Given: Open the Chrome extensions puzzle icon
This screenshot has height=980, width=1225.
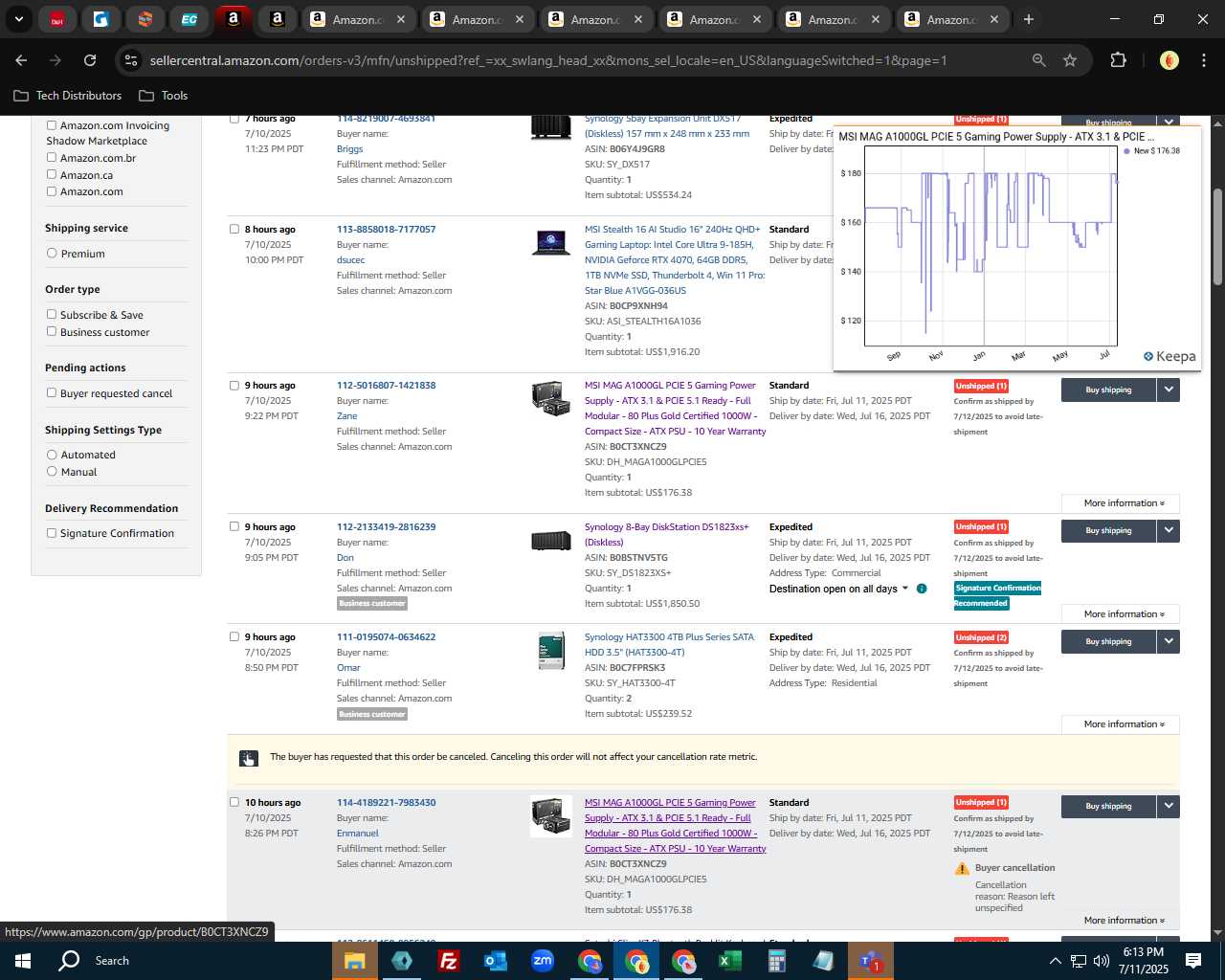Looking at the screenshot, I should click(1118, 60).
